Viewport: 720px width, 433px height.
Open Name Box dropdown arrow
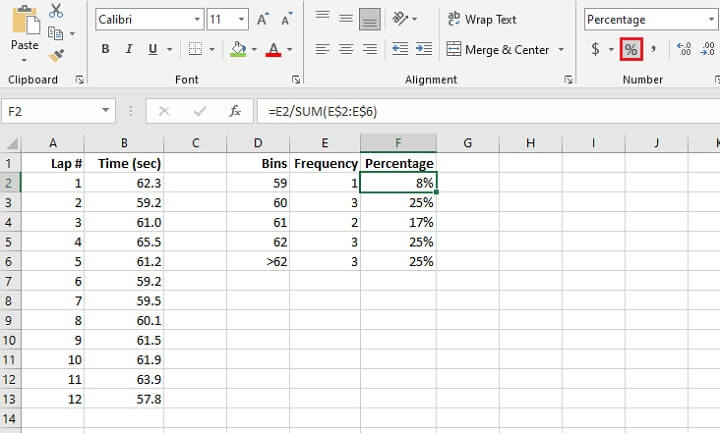pyautogui.click(x=106, y=110)
